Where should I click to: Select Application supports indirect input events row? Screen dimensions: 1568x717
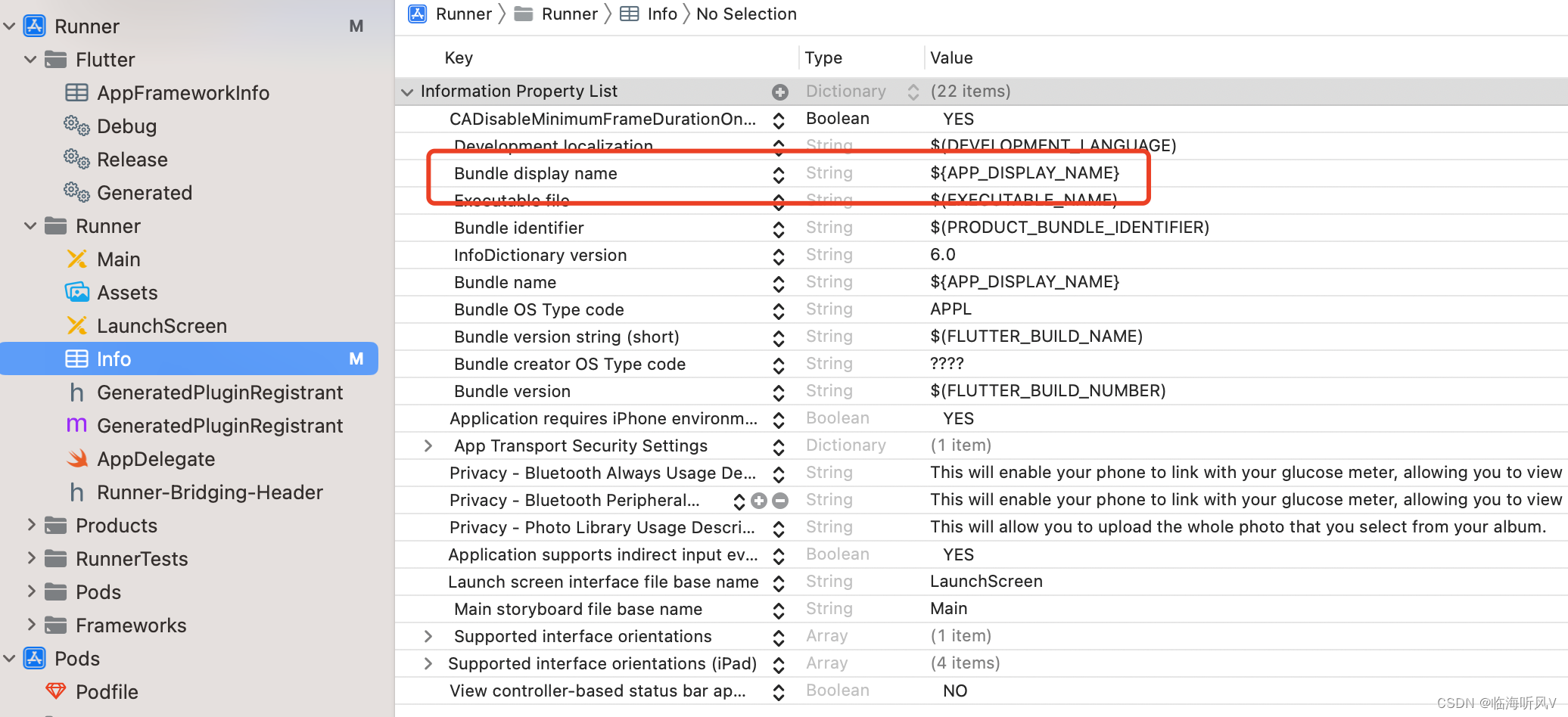click(981, 555)
